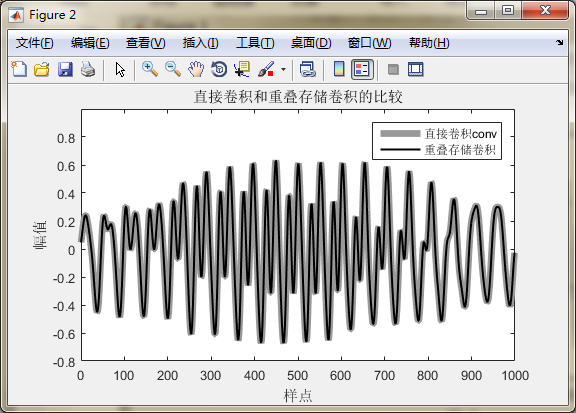The width and height of the screenshot is (576, 413).
Task: Toggle the Insert Legend button
Action: pyautogui.click(x=362, y=69)
